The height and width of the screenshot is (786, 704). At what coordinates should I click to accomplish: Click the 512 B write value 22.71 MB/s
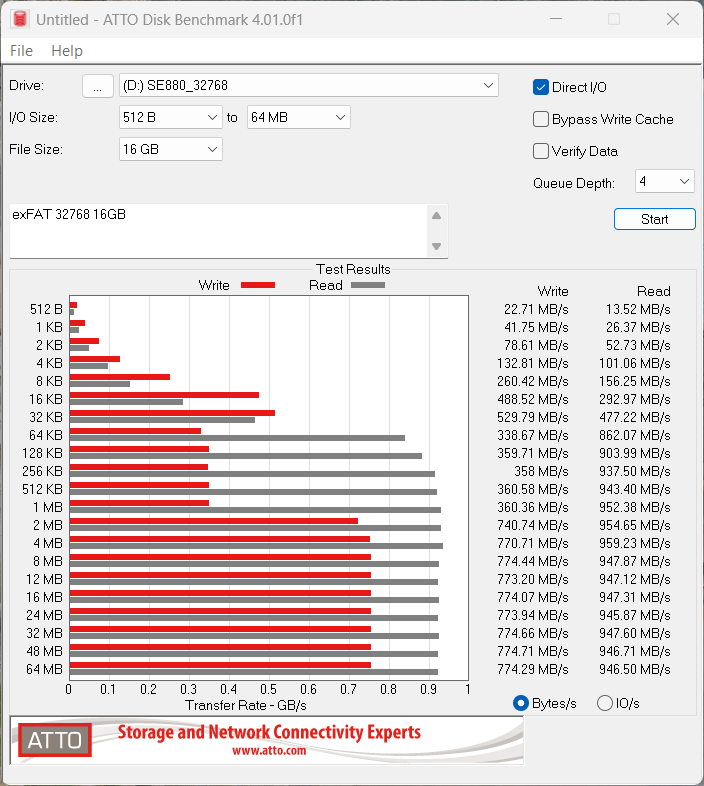click(x=536, y=309)
